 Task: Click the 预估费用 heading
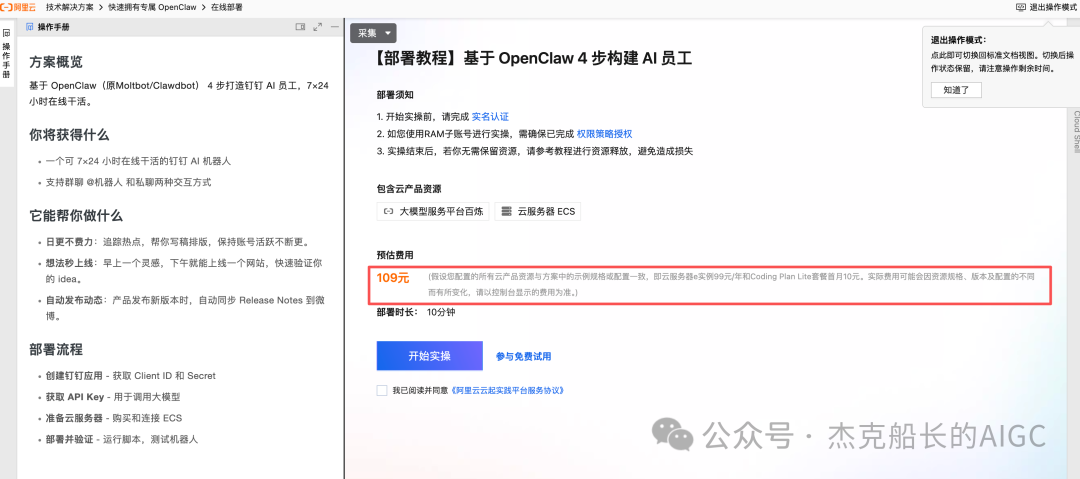(395, 255)
